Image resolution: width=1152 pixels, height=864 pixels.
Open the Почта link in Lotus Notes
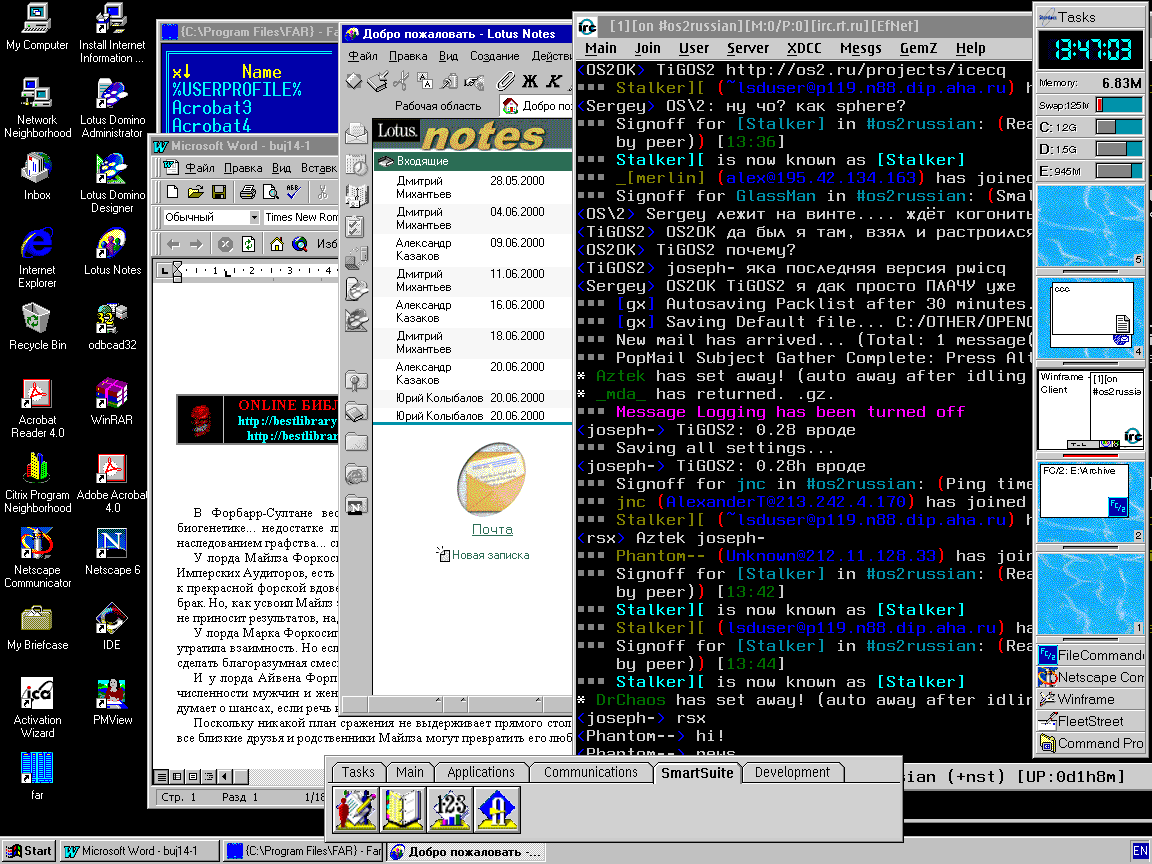click(x=492, y=529)
